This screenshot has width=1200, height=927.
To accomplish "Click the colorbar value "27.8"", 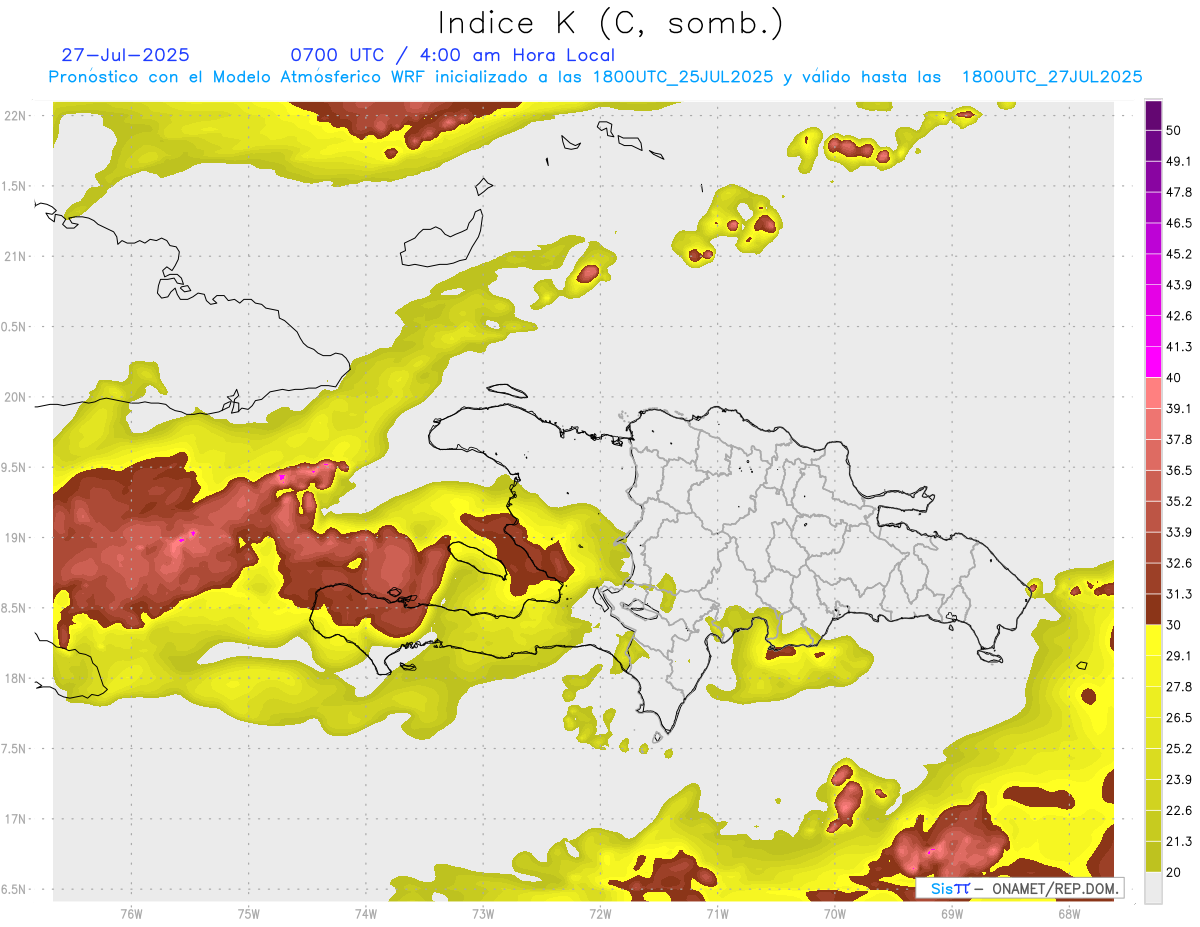I will [1179, 687].
